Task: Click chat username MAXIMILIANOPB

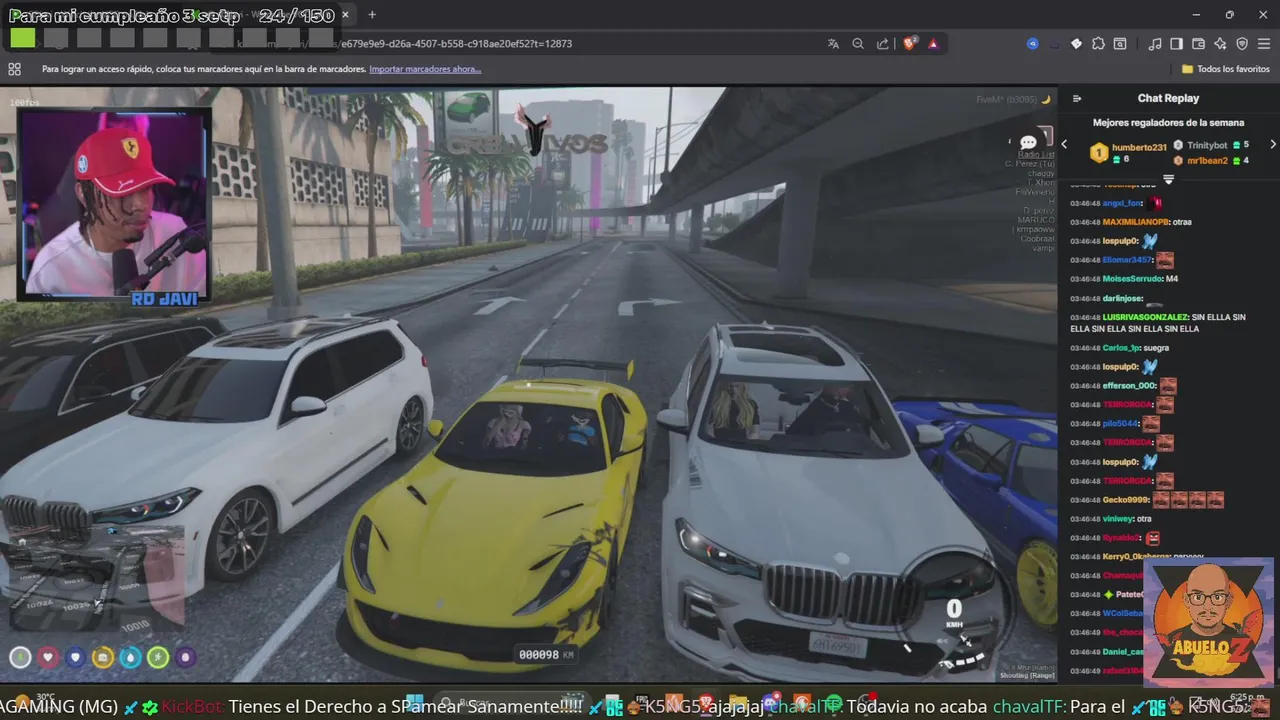Action: pos(1136,222)
